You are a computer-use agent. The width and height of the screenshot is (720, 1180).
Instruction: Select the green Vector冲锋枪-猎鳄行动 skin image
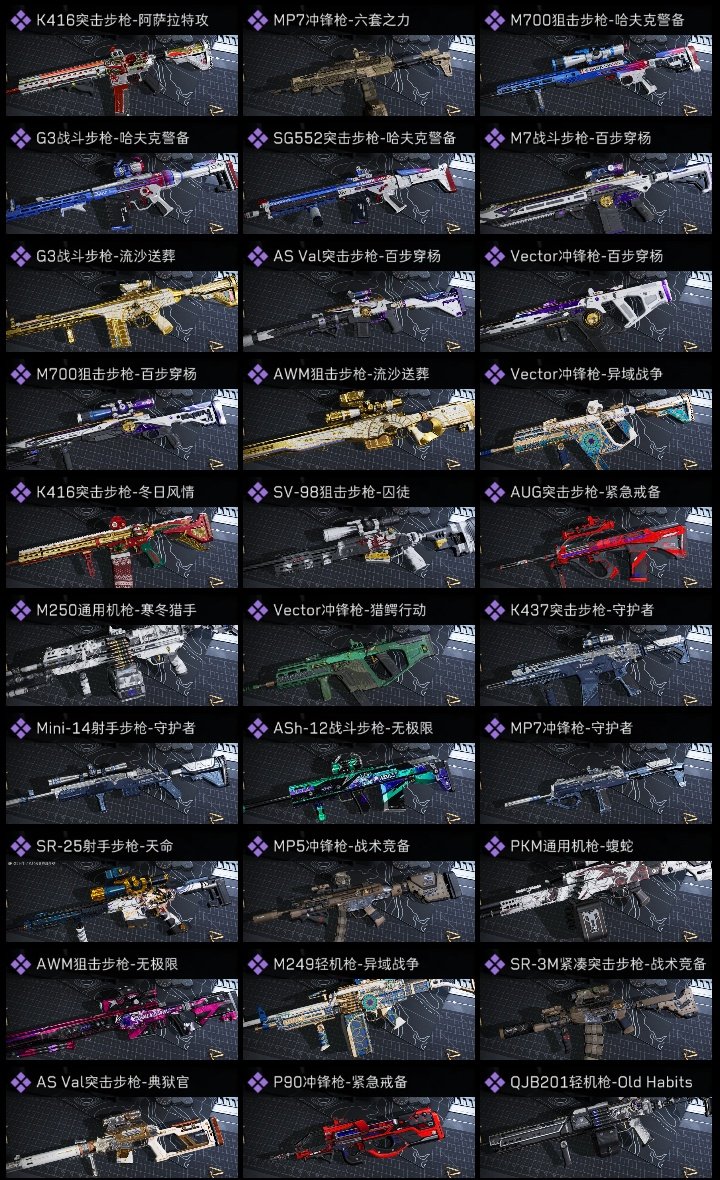(x=359, y=665)
